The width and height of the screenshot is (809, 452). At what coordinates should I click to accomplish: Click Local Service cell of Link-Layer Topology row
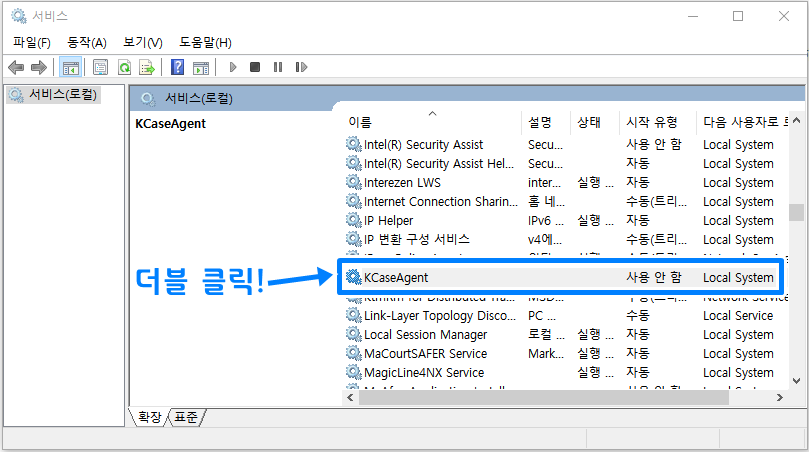[738, 316]
